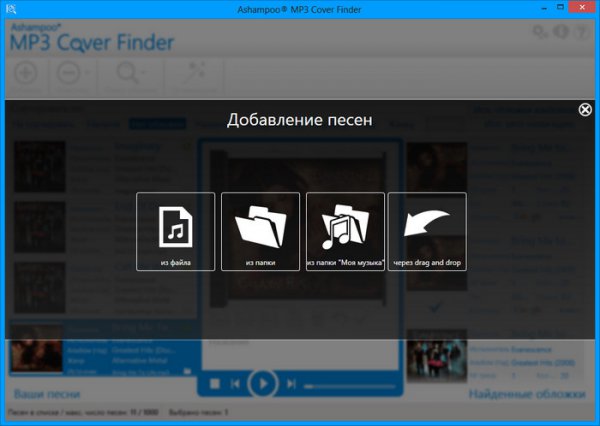Click the magic wand toolbar icon
This screenshot has width=600, height=426.
click(x=194, y=73)
